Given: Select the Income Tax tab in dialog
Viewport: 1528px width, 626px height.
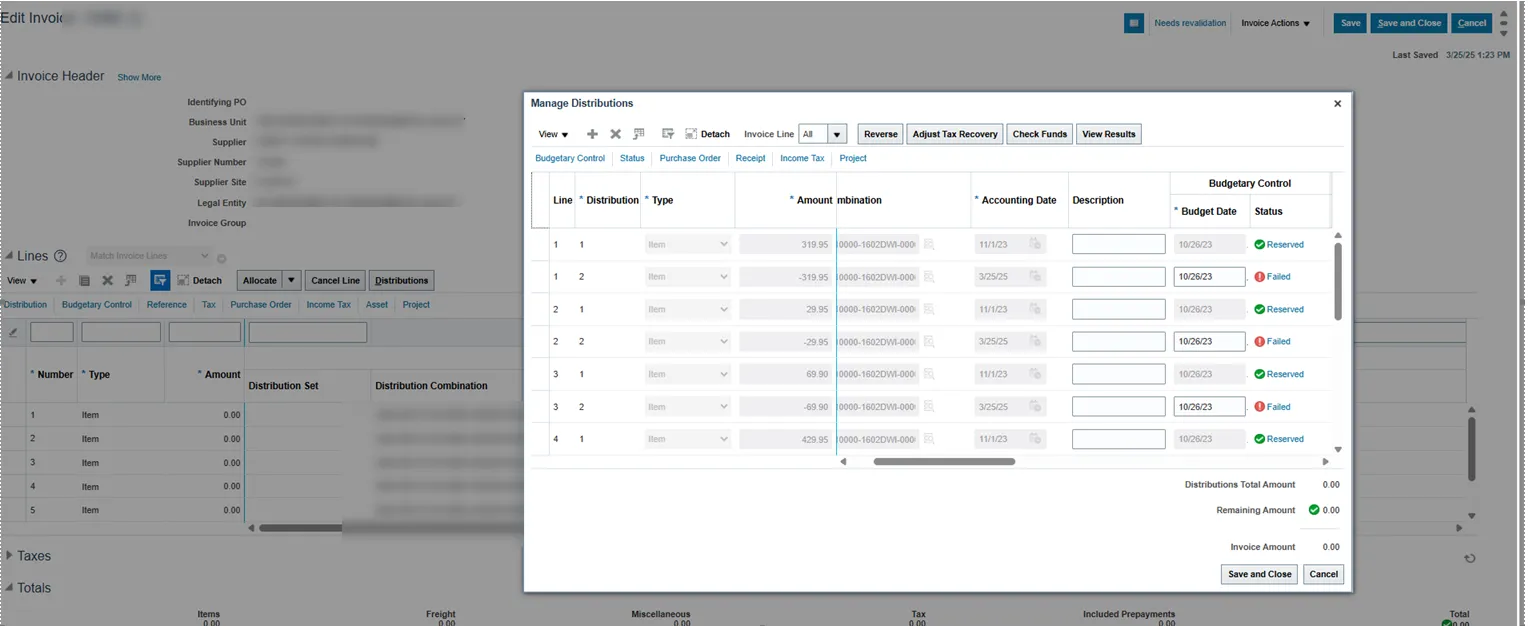Looking at the screenshot, I should [802, 158].
